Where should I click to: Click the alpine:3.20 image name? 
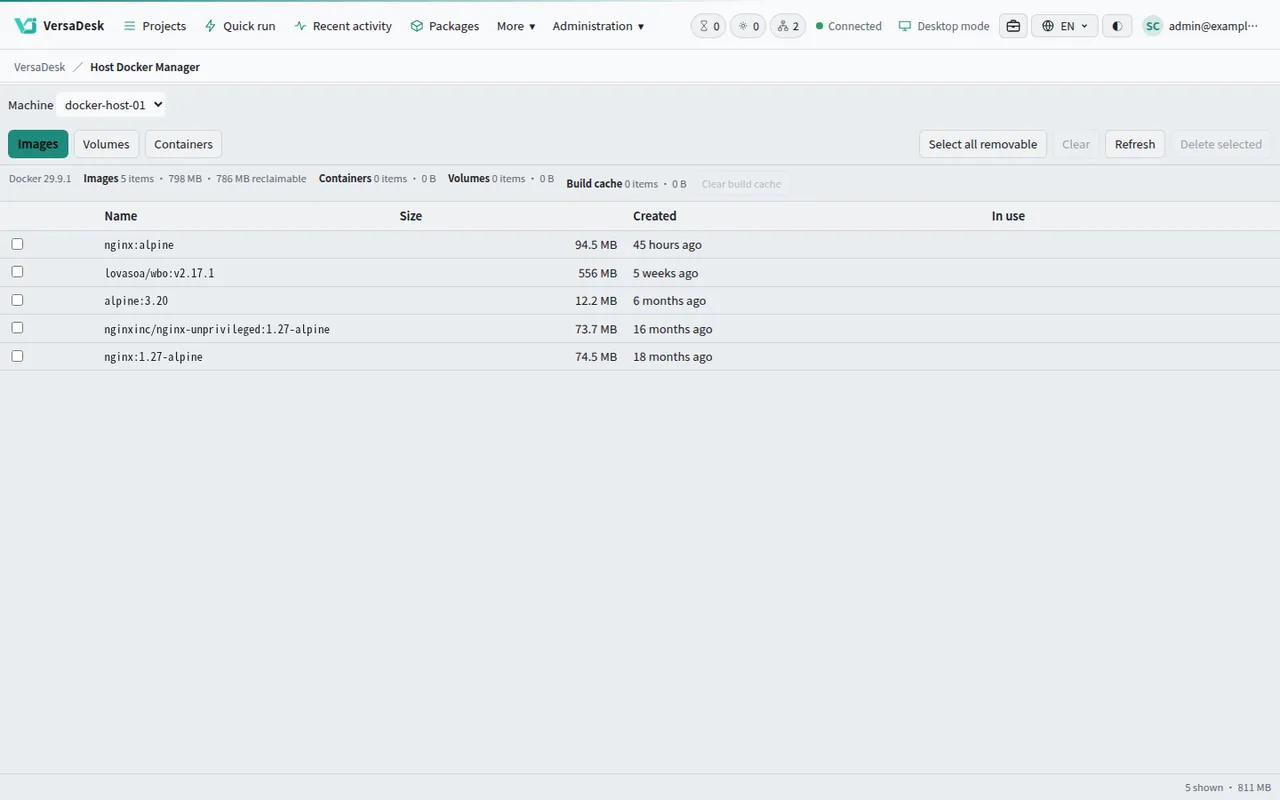136,301
